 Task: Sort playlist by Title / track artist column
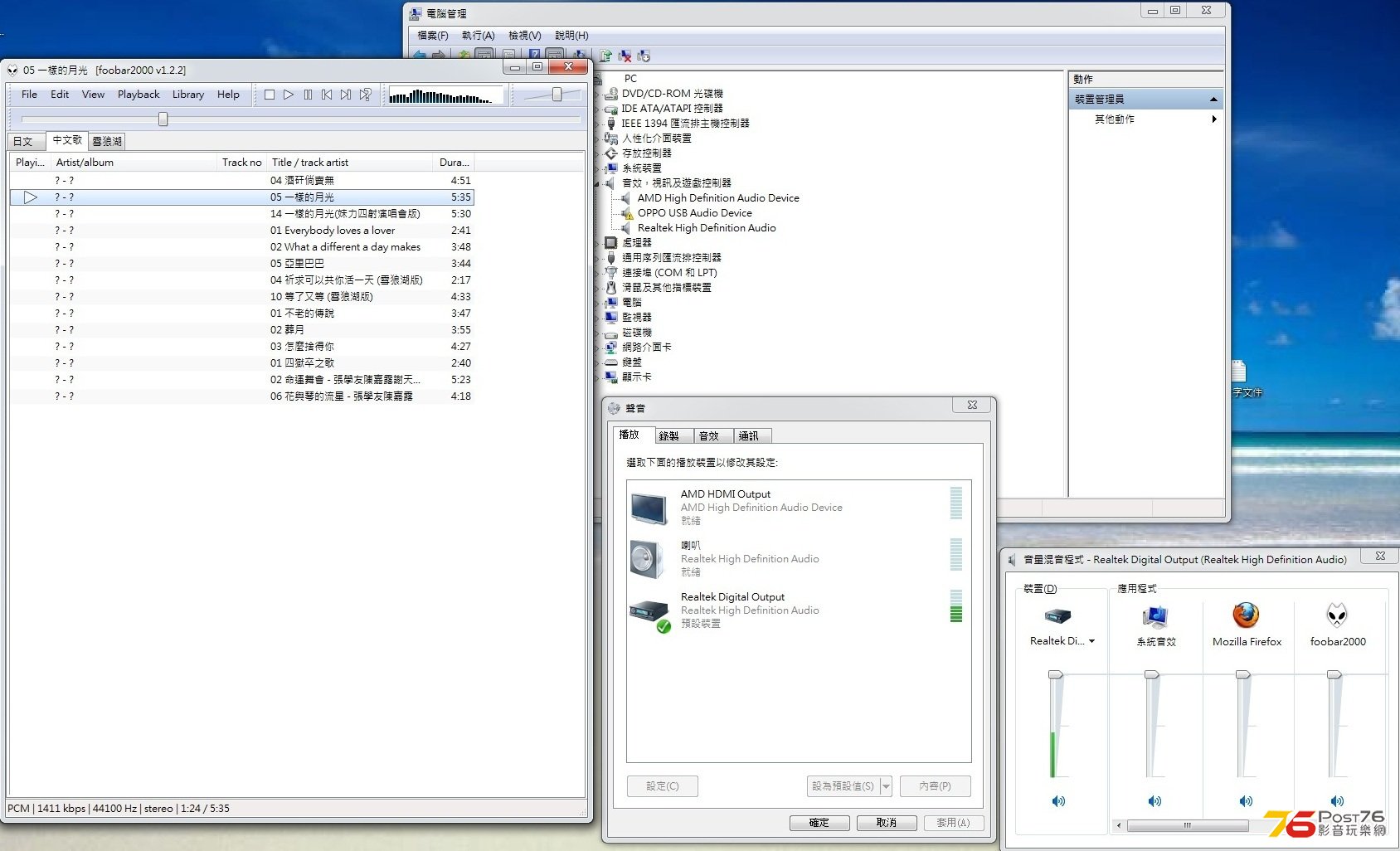[350, 163]
